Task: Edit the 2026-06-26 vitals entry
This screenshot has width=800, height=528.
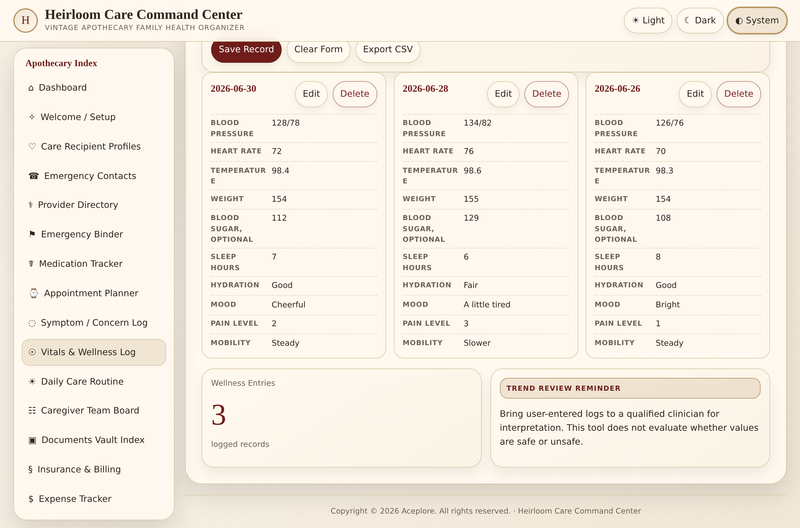Action: tap(695, 94)
